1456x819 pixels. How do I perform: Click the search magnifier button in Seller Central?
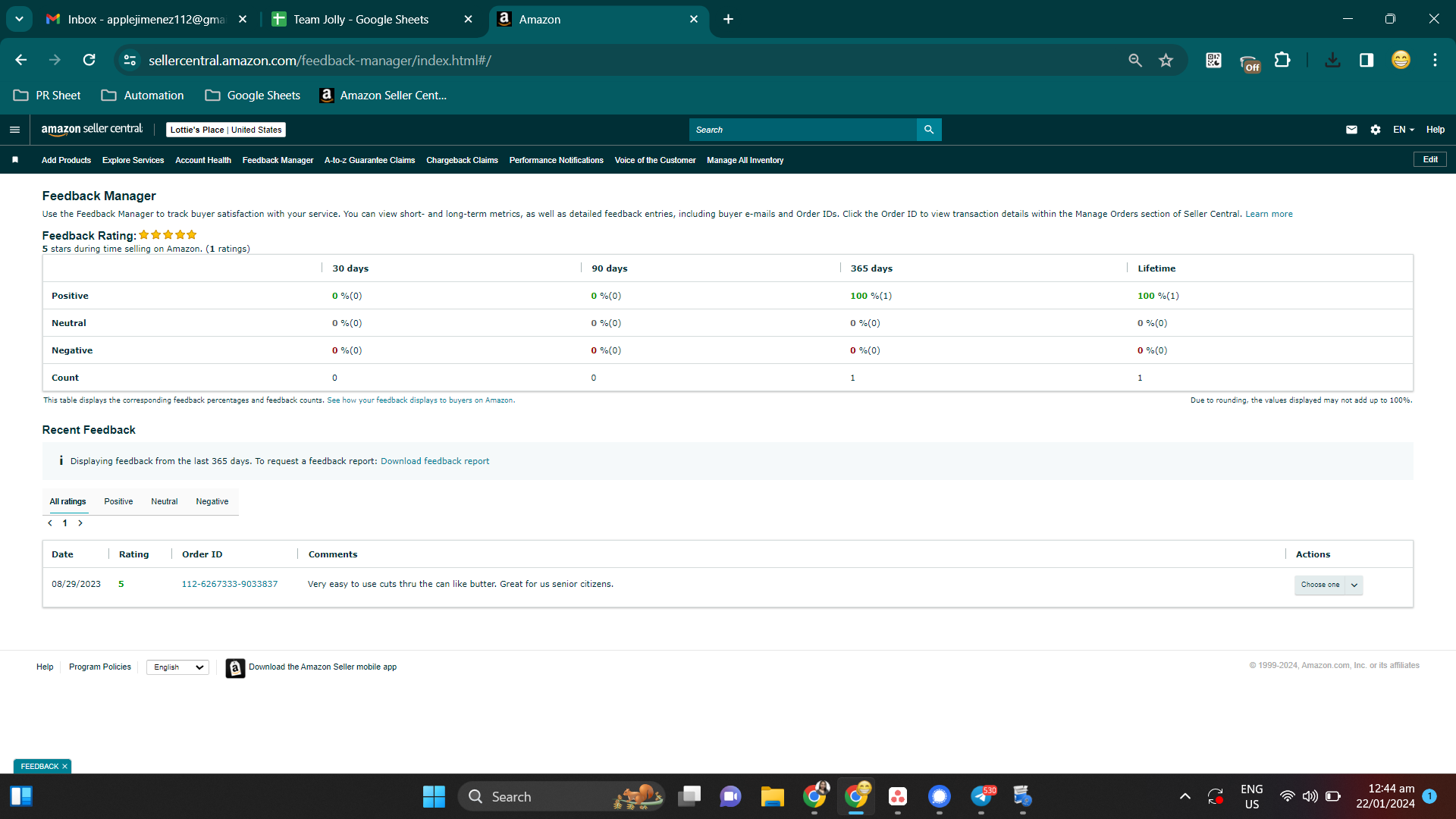[x=929, y=130]
